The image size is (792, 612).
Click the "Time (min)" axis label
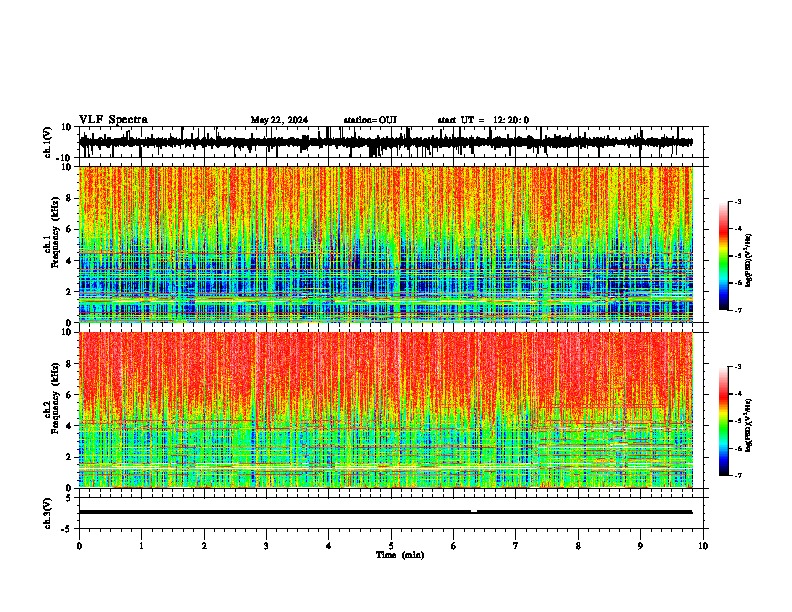pos(400,555)
